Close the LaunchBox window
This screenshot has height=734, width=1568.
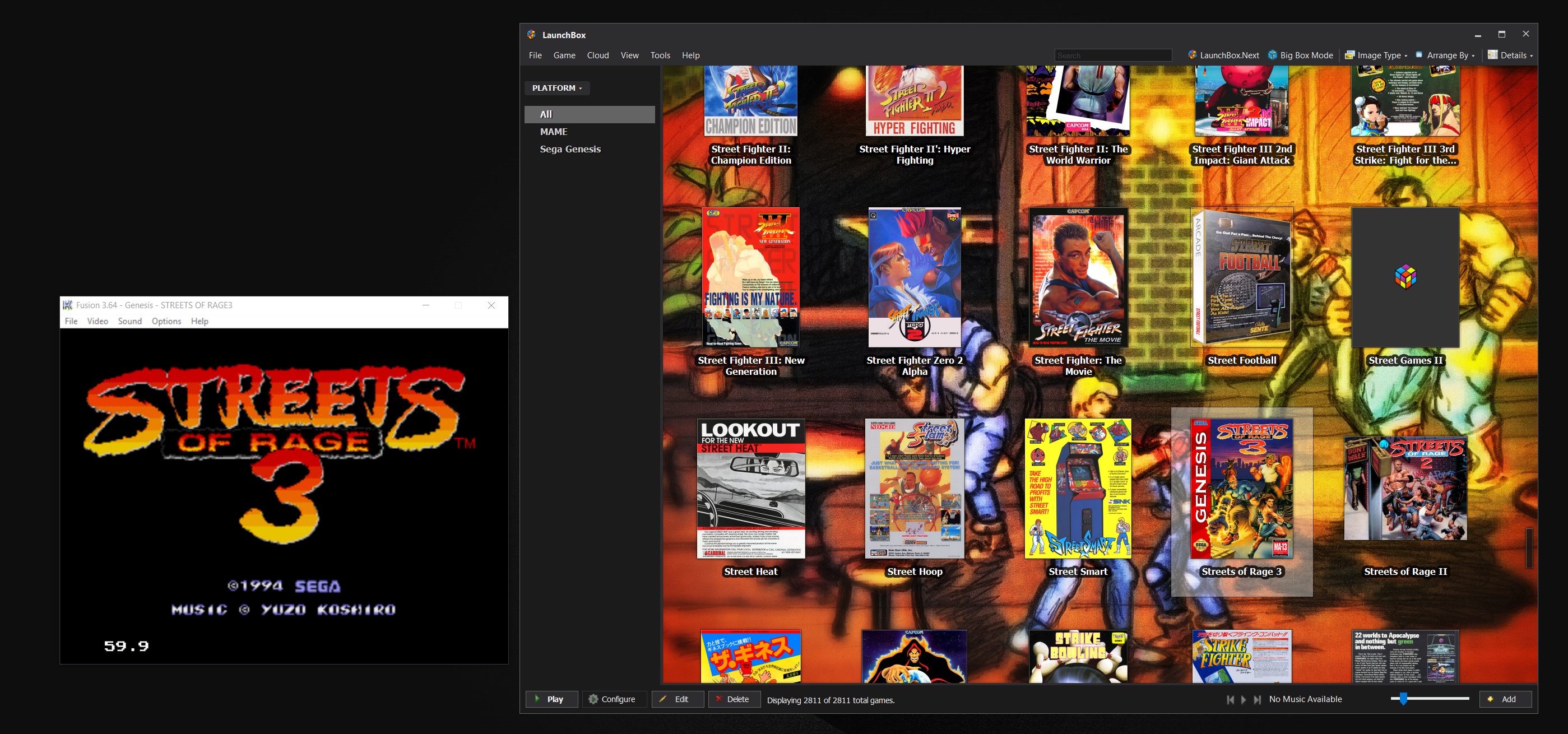pos(1525,35)
